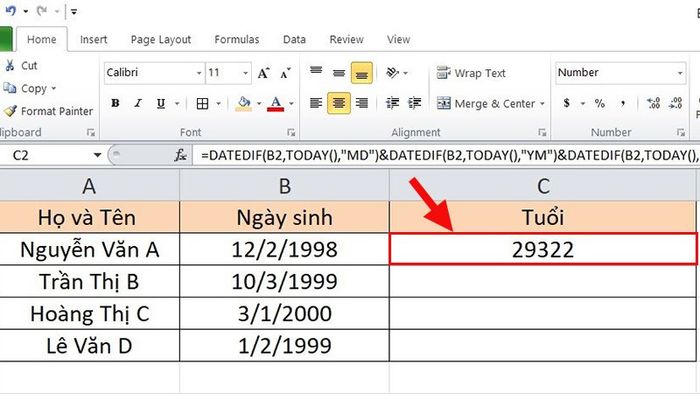700x394 pixels.
Task: Click the Orientation text angle icon
Action: 392,72
